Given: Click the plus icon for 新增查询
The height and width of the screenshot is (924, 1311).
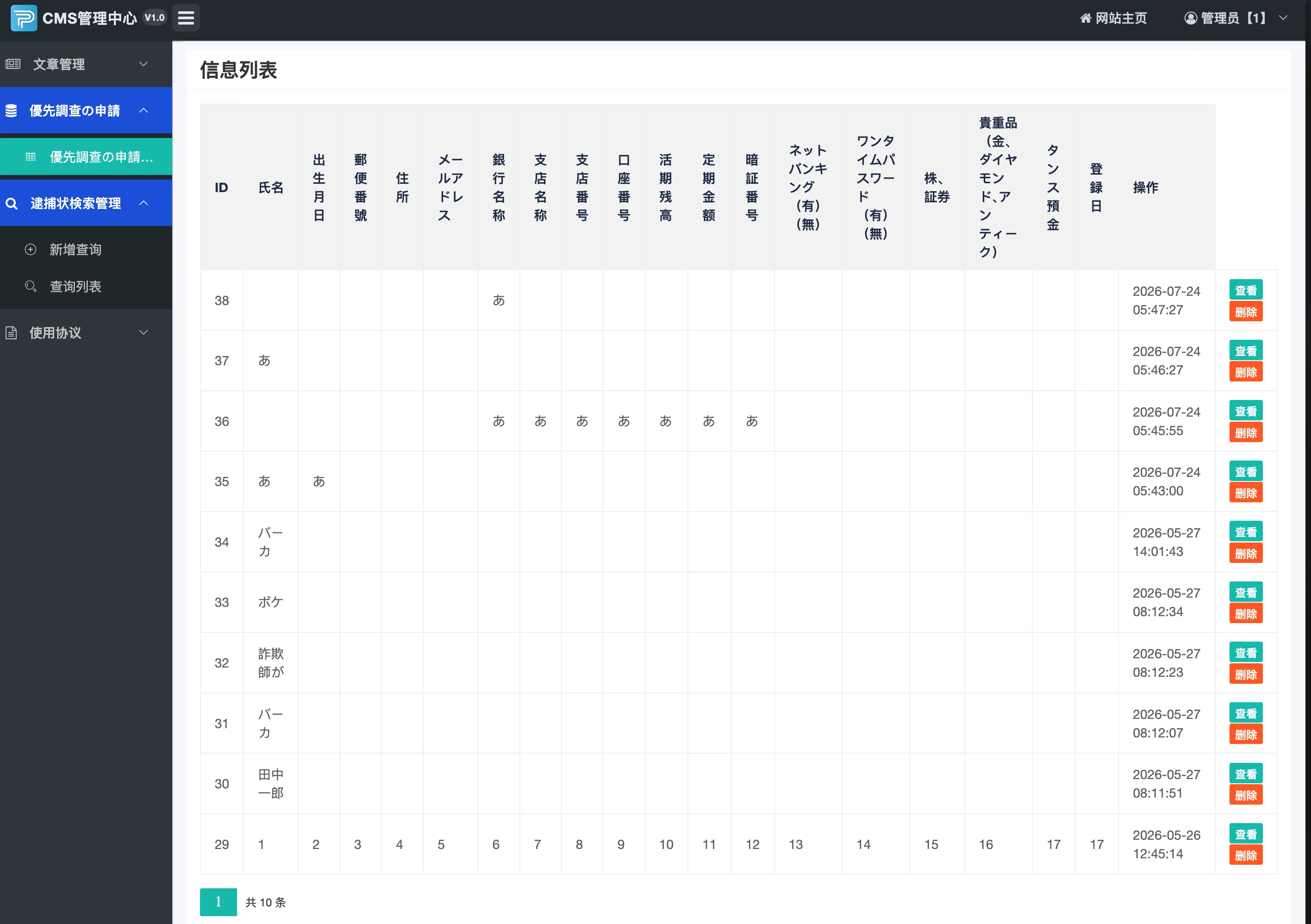Looking at the screenshot, I should [x=31, y=249].
